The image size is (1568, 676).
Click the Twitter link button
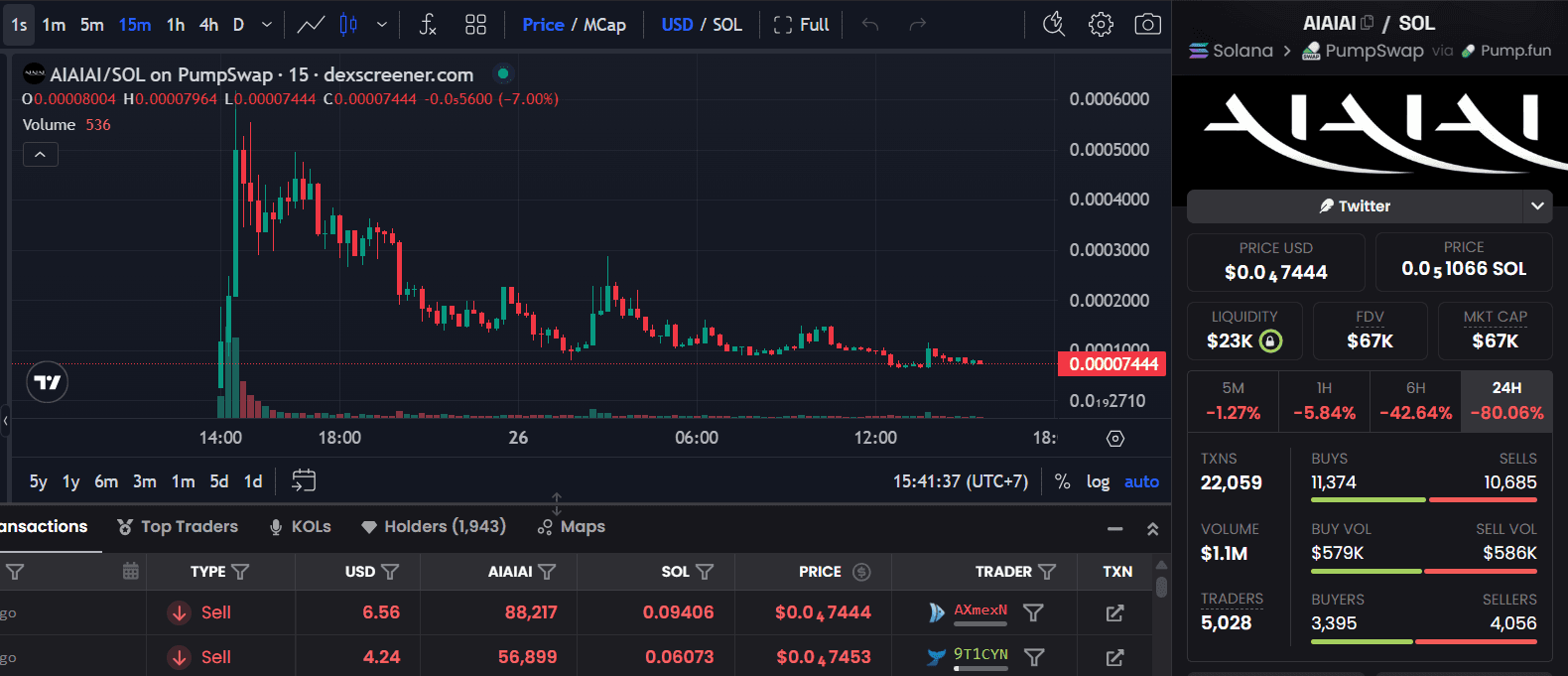[1355, 206]
